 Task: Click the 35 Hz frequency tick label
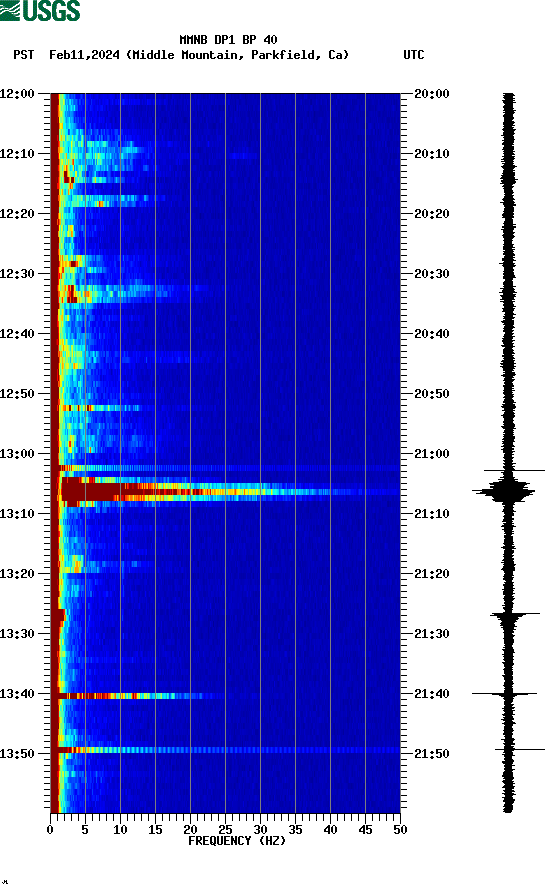(295, 830)
